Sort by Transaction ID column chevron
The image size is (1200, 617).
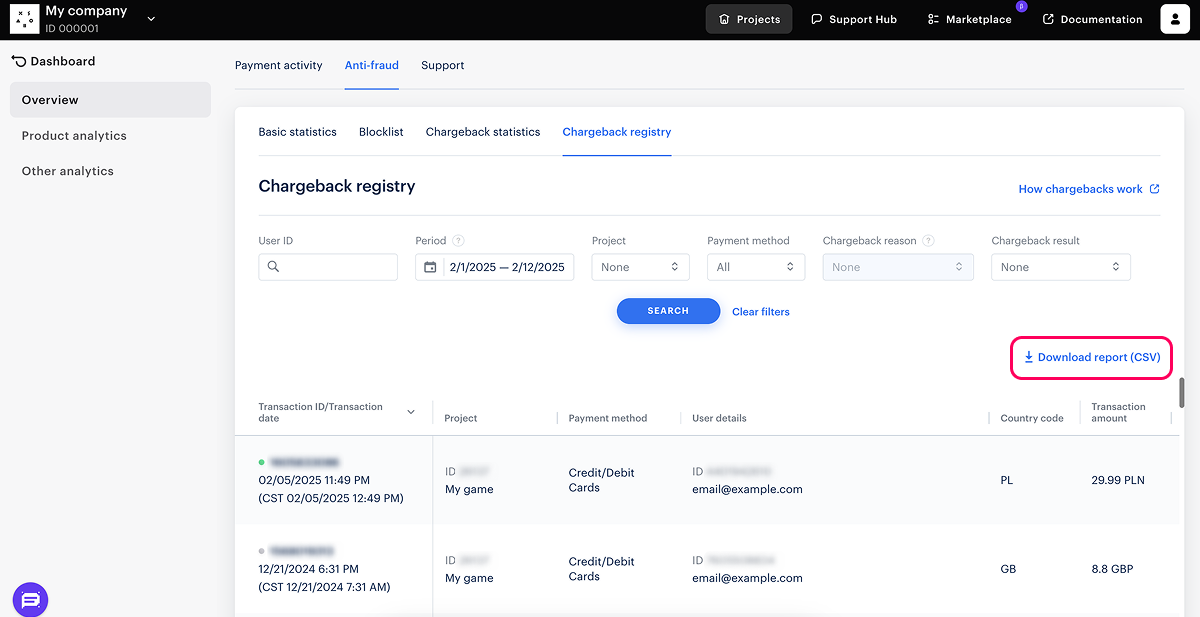tap(411, 413)
